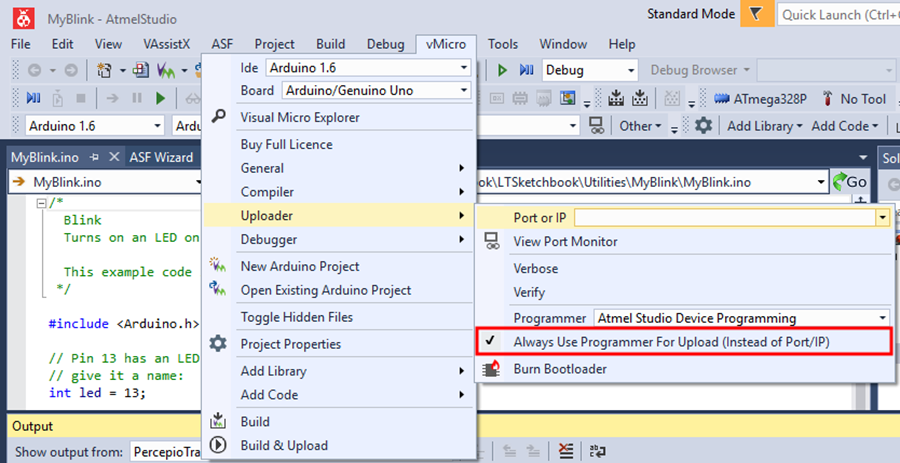Open the File menu
The image size is (900, 463).
[21, 44]
